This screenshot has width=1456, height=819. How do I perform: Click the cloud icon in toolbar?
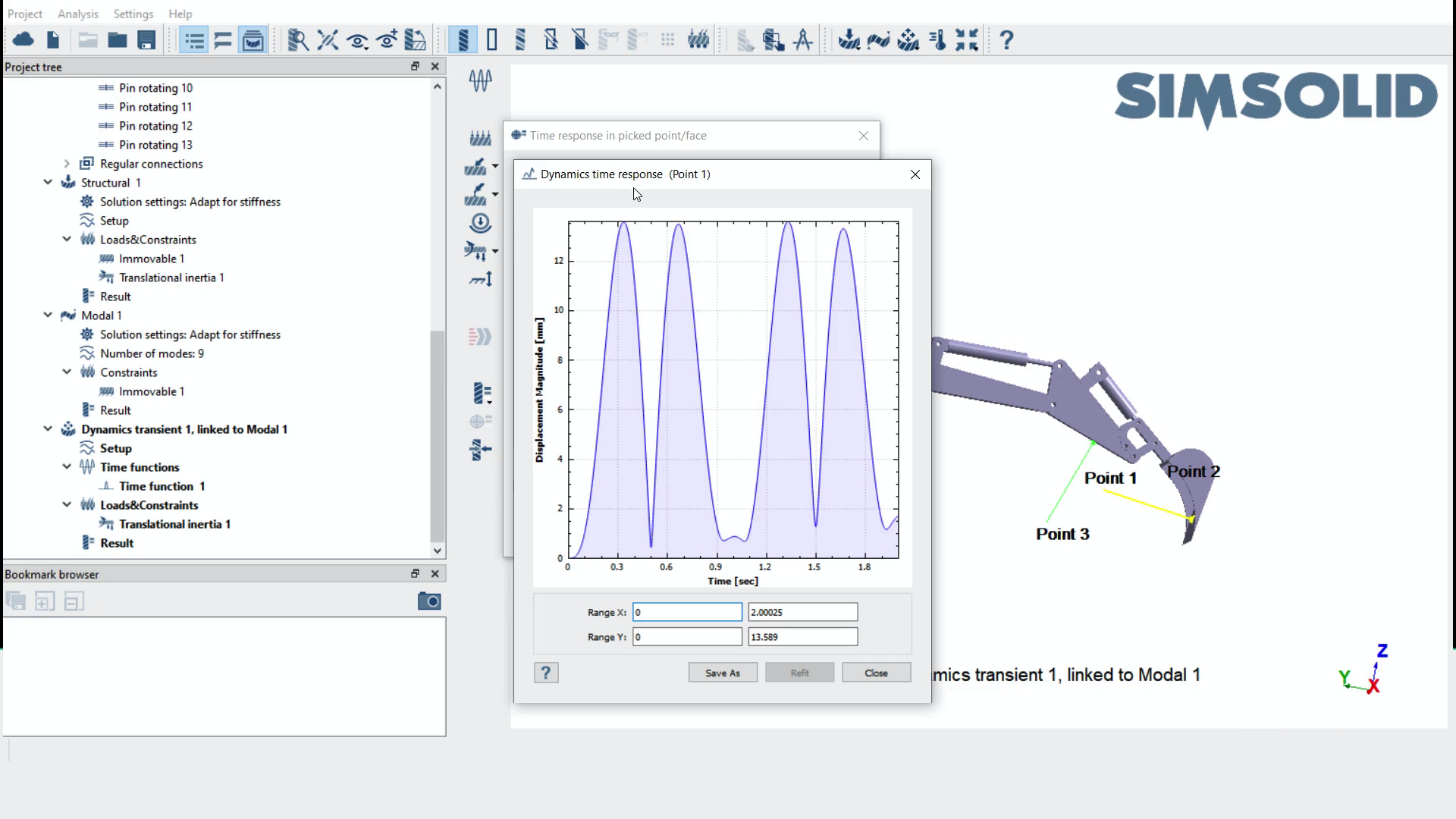pyautogui.click(x=24, y=39)
